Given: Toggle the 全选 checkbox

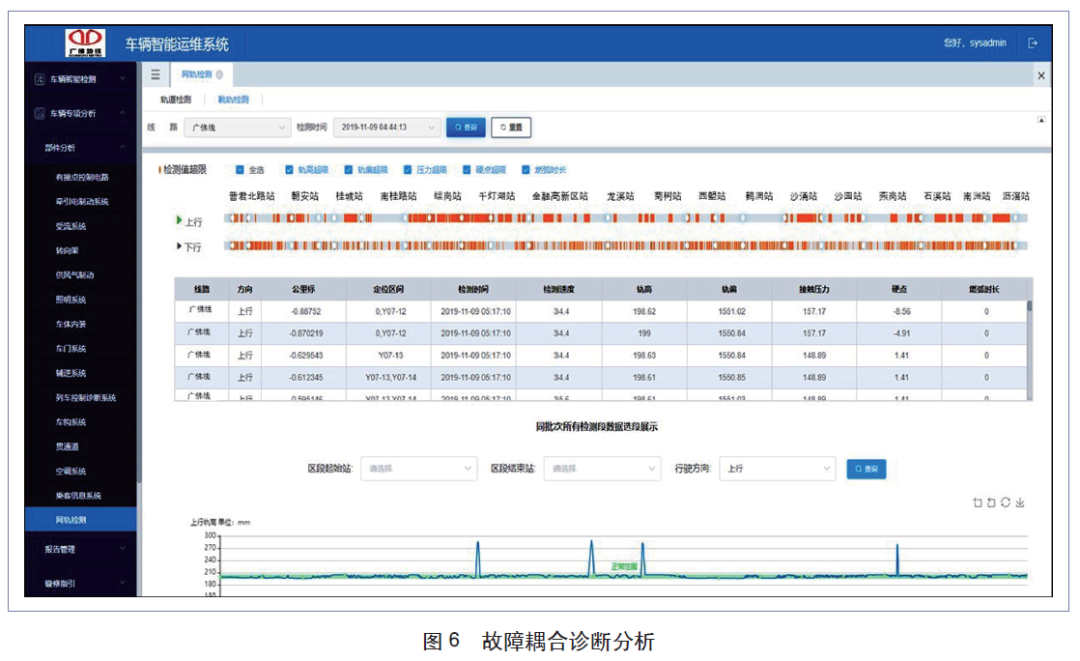Looking at the screenshot, I should pos(240,170).
